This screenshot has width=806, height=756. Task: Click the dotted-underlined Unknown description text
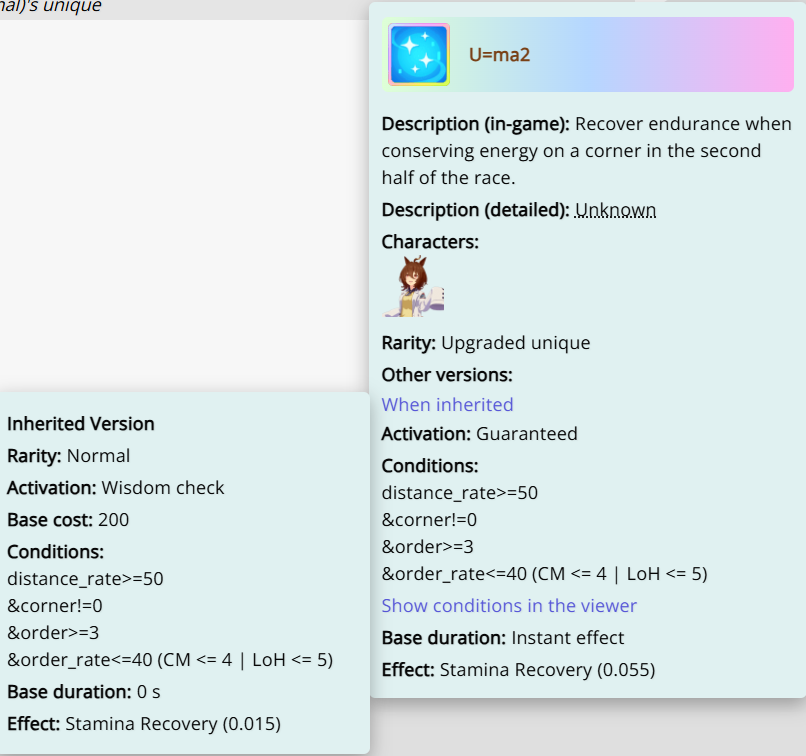[x=615, y=210]
